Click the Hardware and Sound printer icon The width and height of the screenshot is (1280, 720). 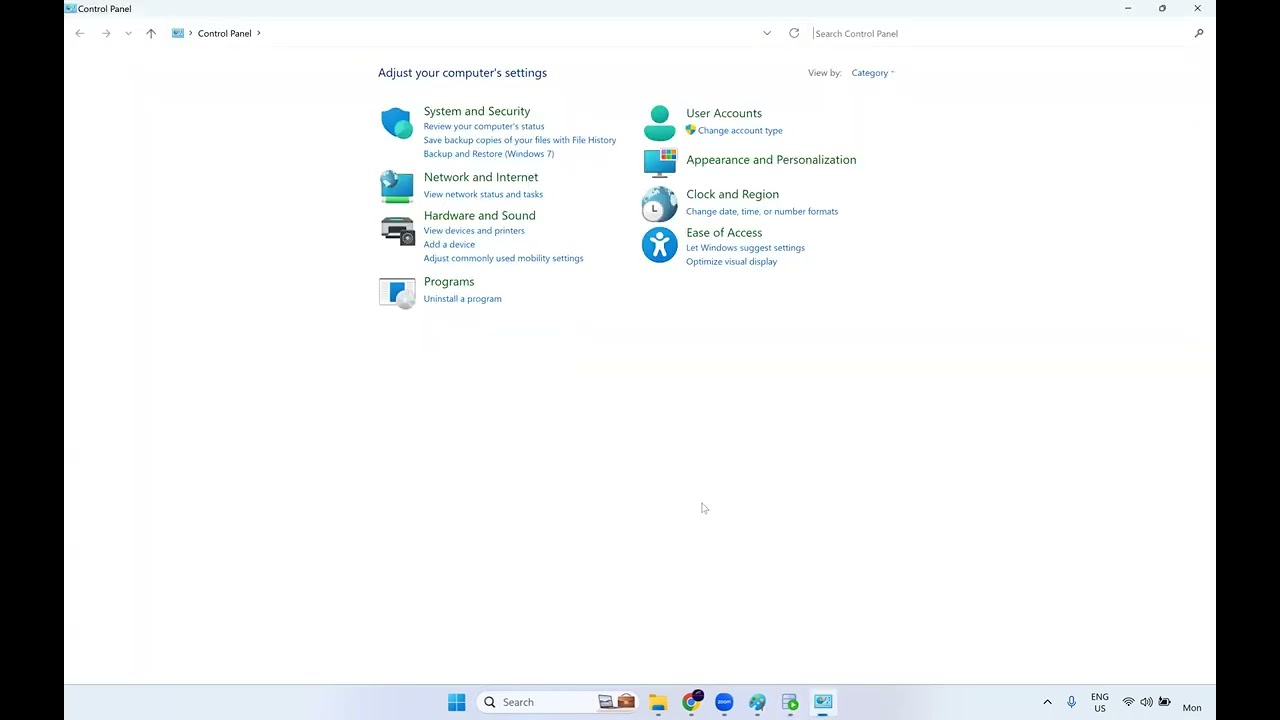(397, 231)
